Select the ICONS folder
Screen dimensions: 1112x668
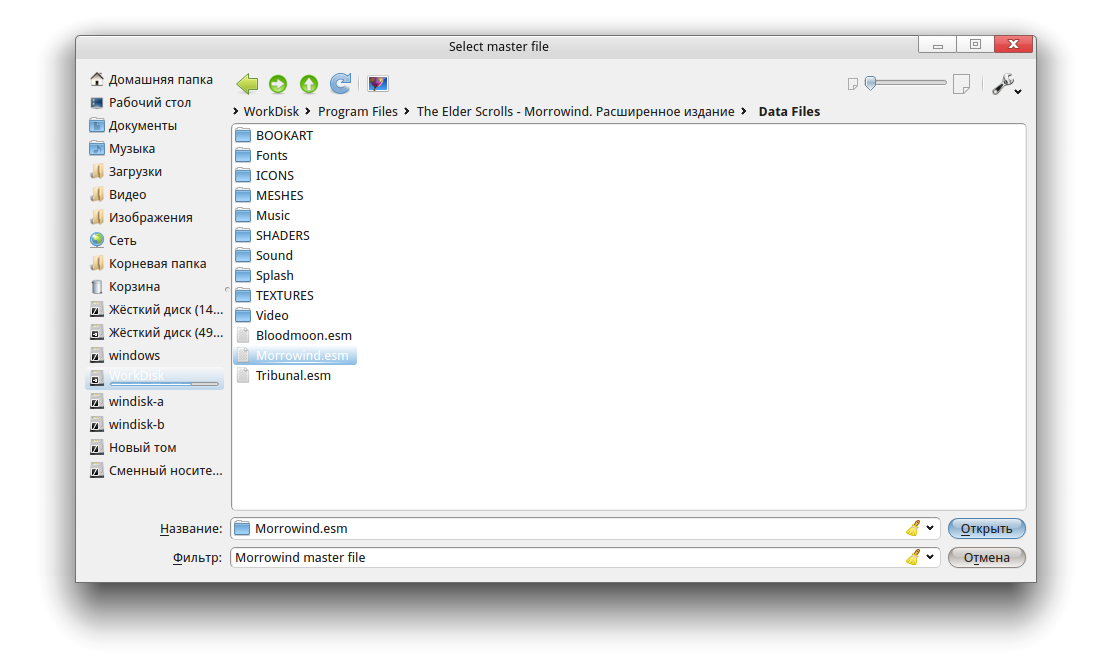pos(265,175)
